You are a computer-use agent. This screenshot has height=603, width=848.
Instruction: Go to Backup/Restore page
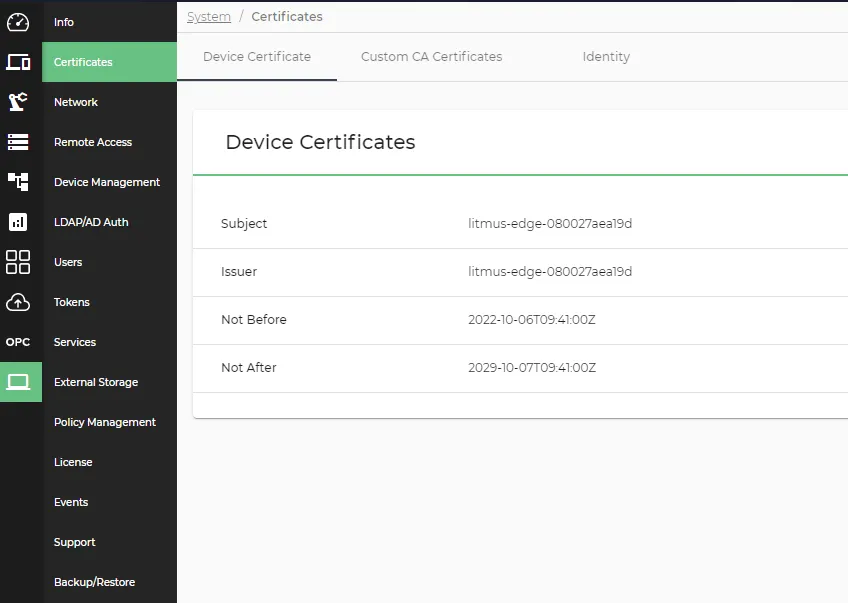tap(95, 582)
